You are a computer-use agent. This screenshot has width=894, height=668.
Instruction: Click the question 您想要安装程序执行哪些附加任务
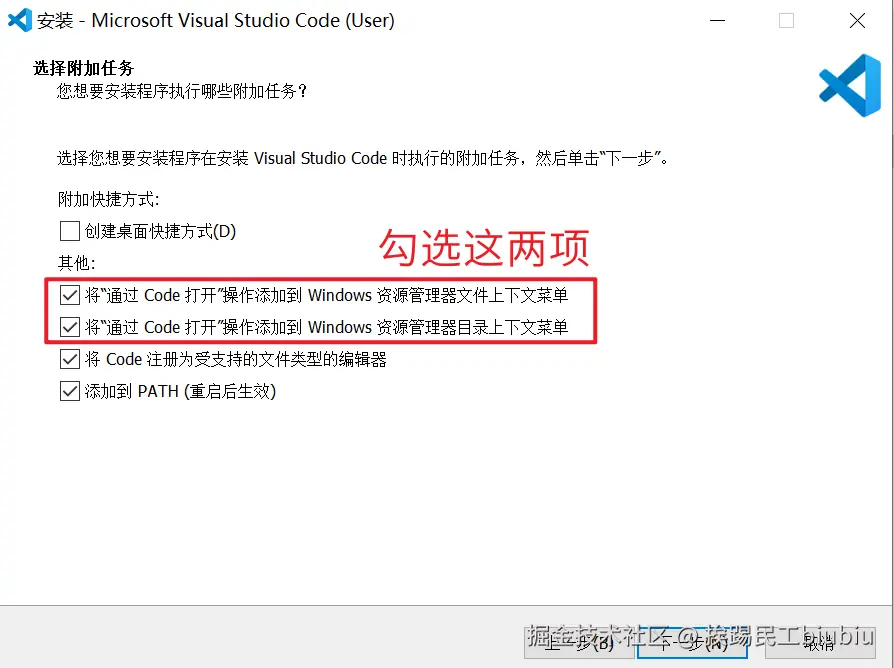pyautogui.click(x=181, y=91)
